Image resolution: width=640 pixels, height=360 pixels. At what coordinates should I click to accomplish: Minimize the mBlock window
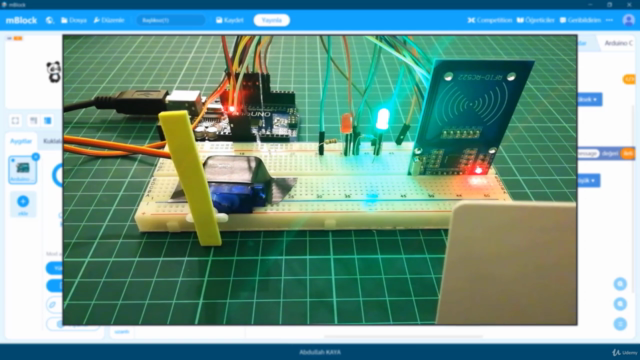(590, 4)
